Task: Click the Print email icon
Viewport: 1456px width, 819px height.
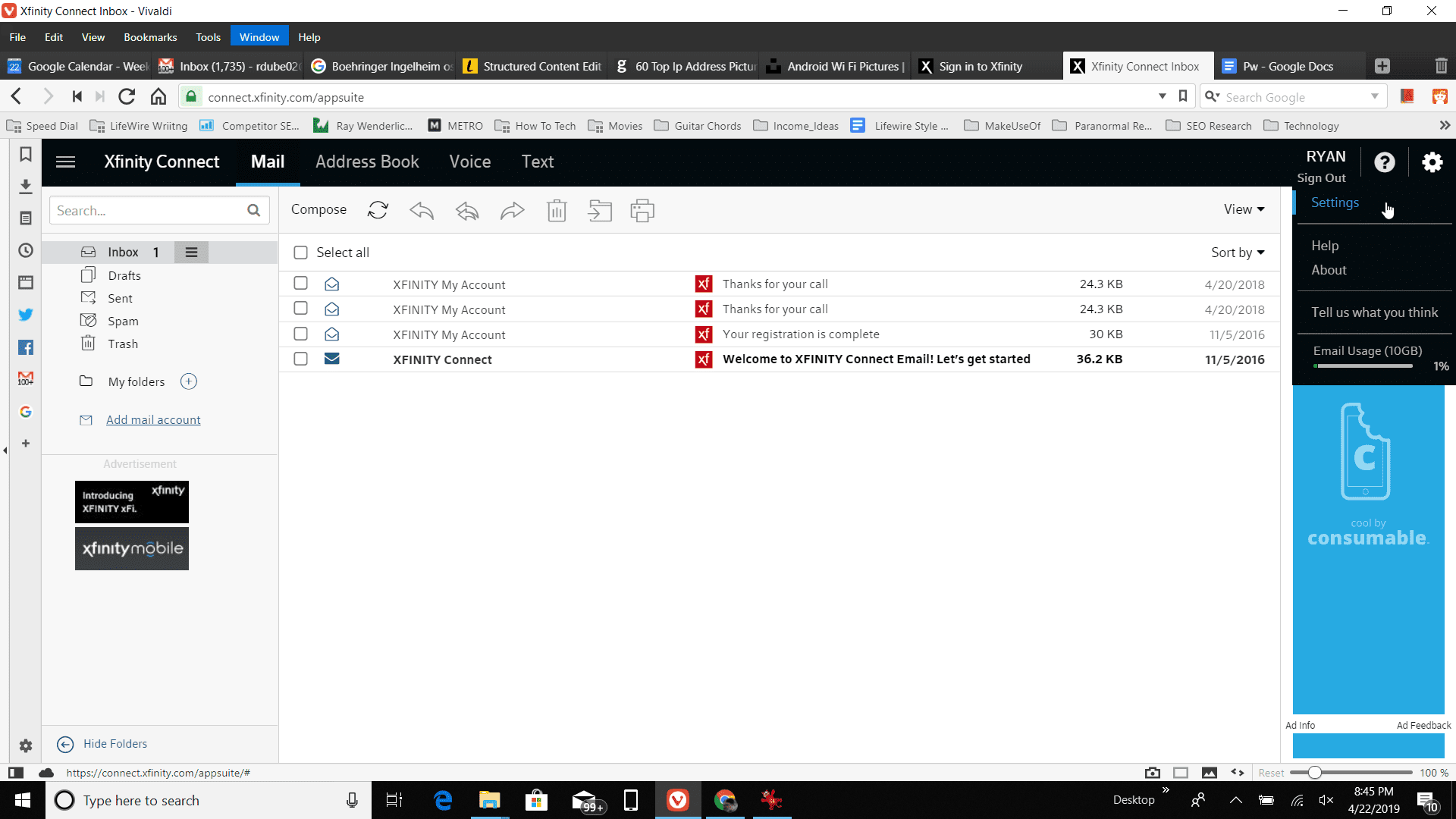Action: (642, 210)
